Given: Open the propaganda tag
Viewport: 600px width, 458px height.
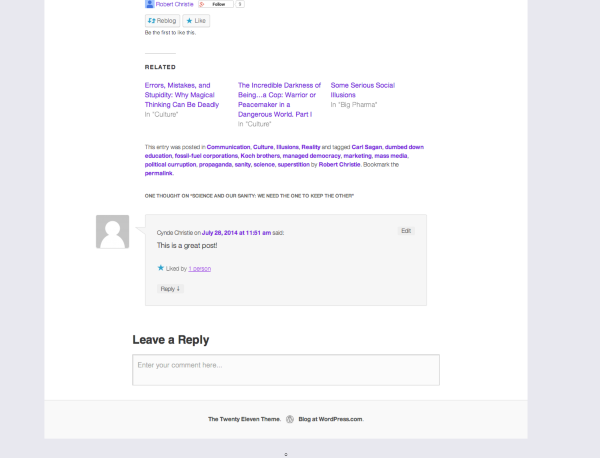Looking at the screenshot, I should (x=215, y=165).
